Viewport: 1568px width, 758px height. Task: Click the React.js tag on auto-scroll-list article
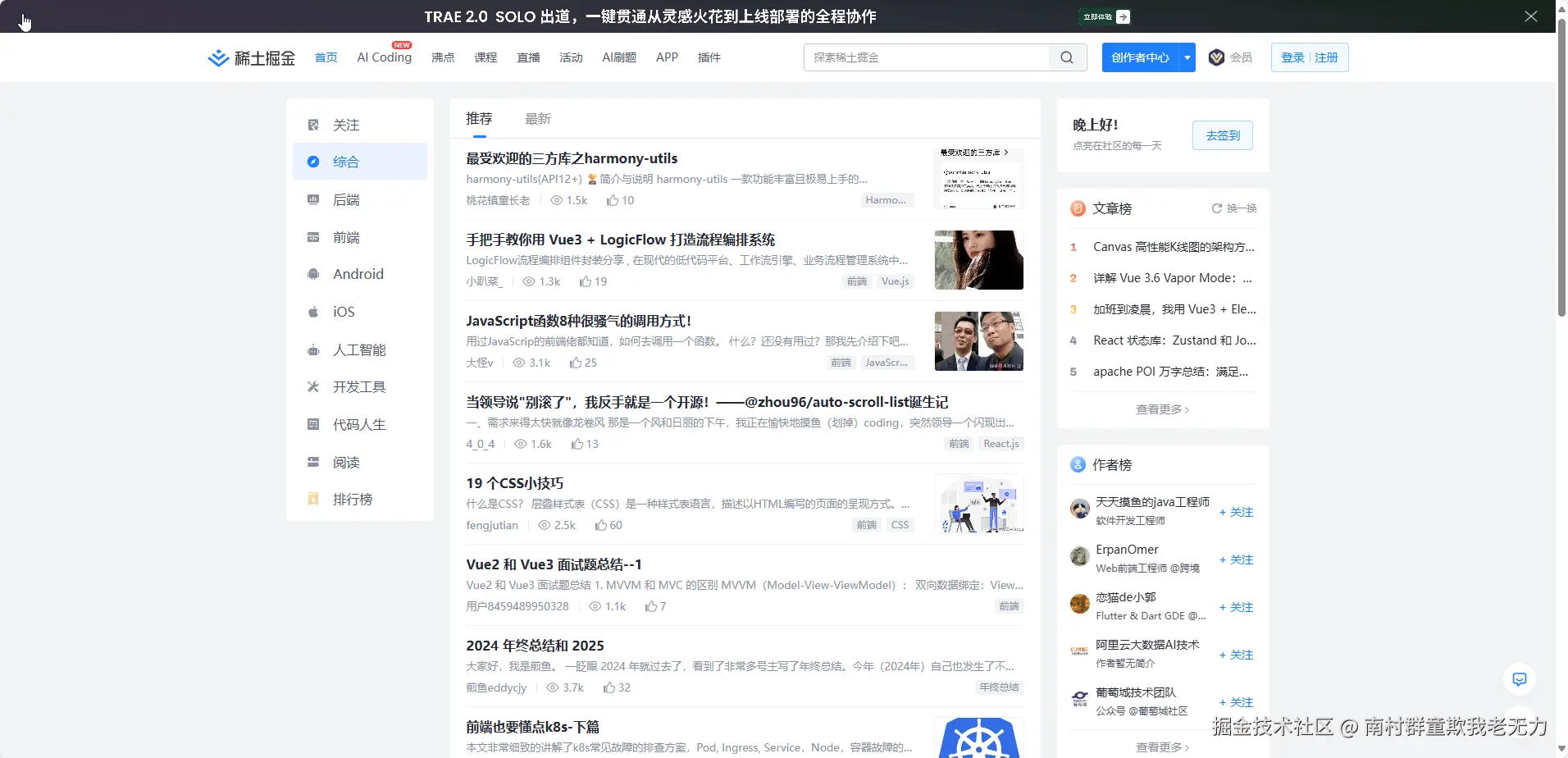(x=1001, y=444)
